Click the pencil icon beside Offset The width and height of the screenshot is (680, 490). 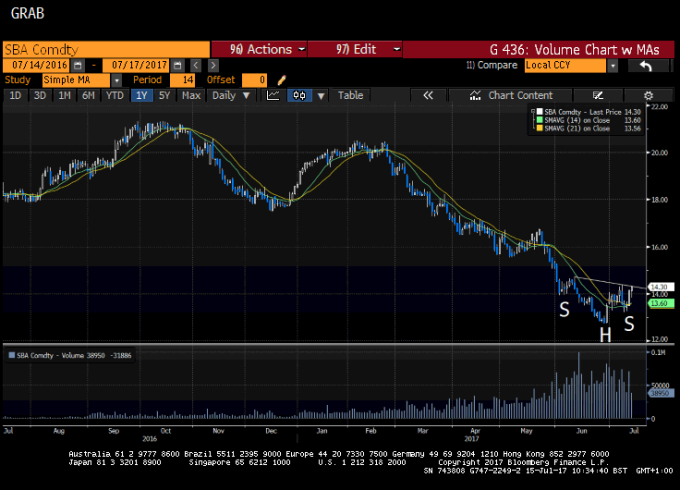click(x=282, y=80)
